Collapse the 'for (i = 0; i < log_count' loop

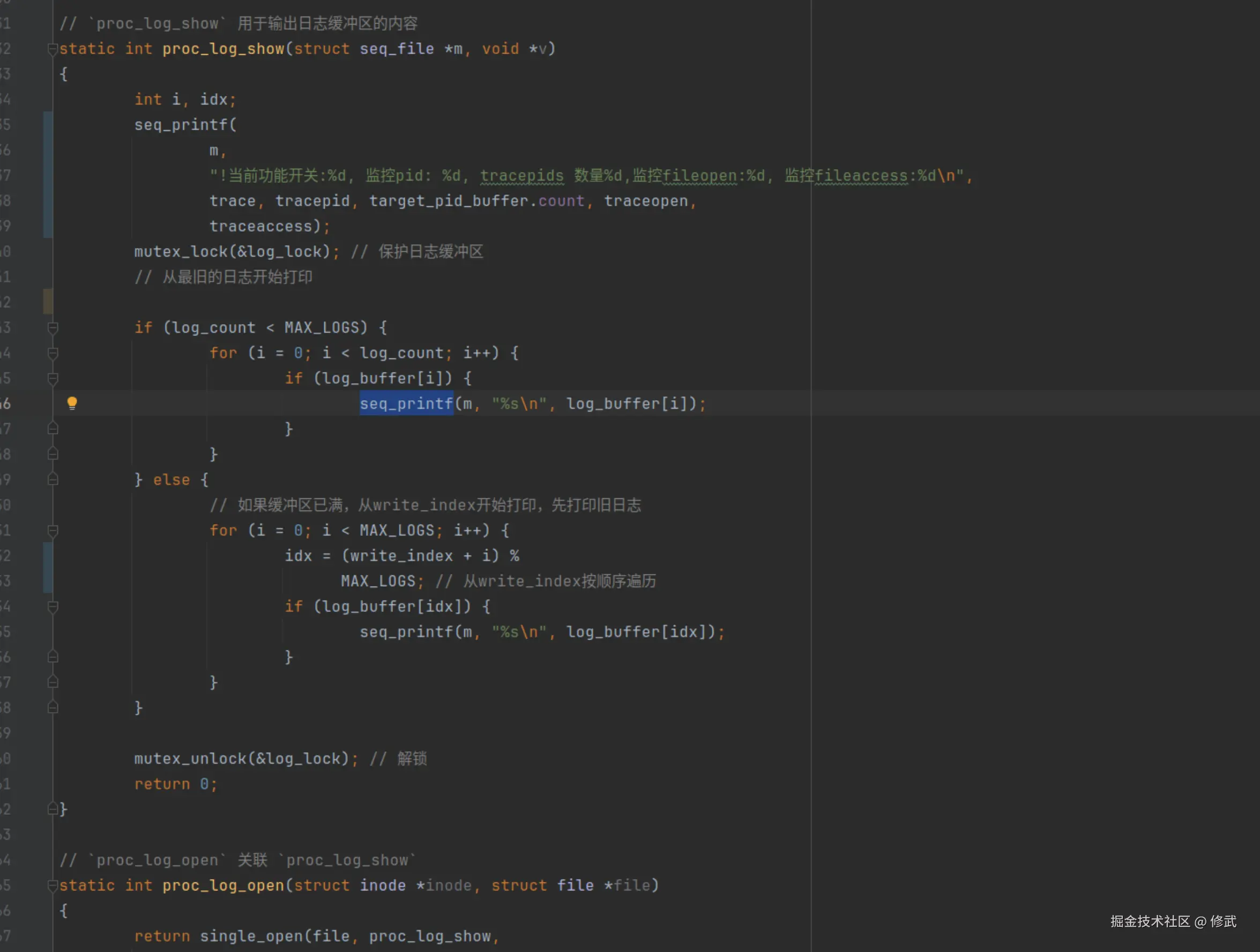click(x=53, y=353)
